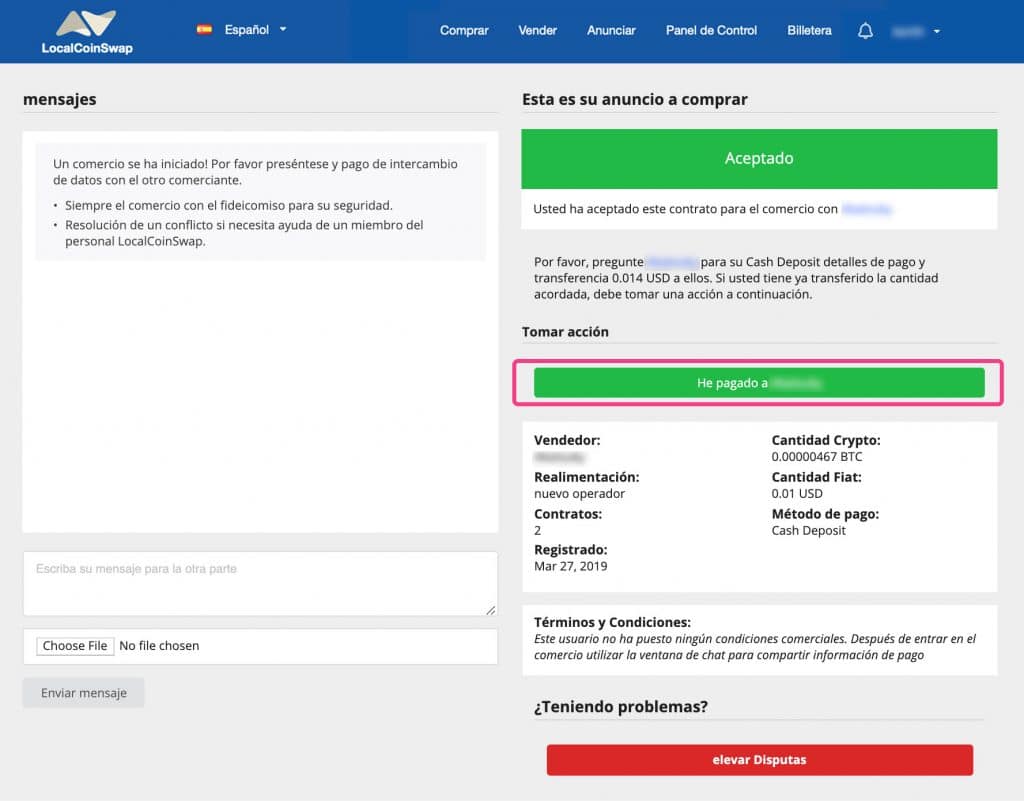Click the username link in the accepted contract line
The width and height of the screenshot is (1024, 801).
866,210
